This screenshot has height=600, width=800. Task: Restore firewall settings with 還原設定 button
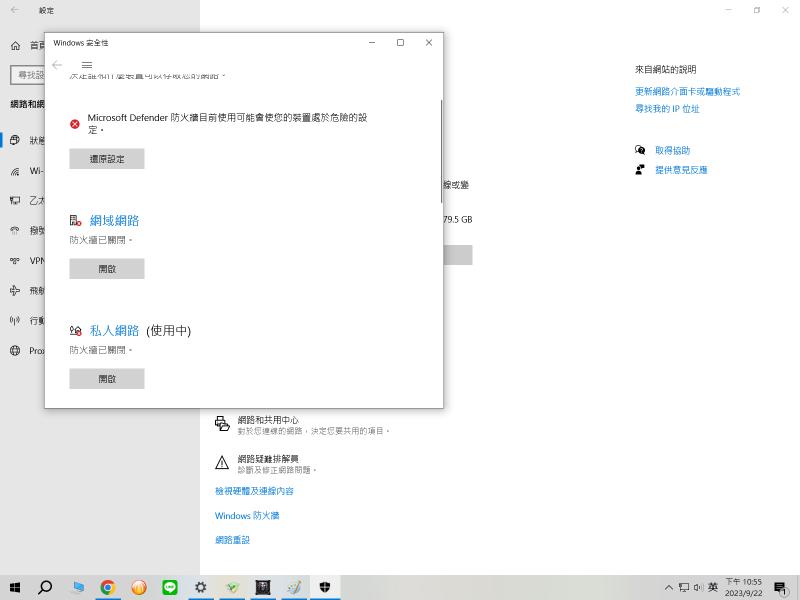pos(107,159)
